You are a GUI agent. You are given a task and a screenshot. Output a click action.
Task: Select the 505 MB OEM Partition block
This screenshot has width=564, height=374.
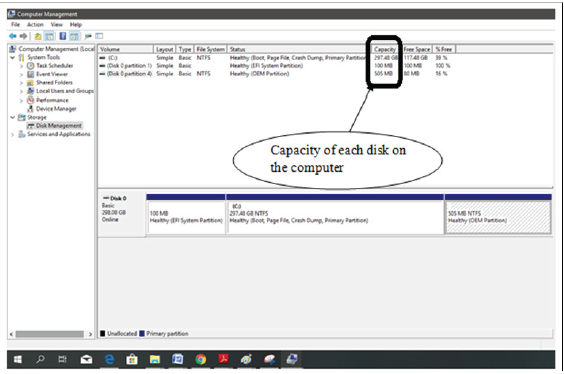498,217
